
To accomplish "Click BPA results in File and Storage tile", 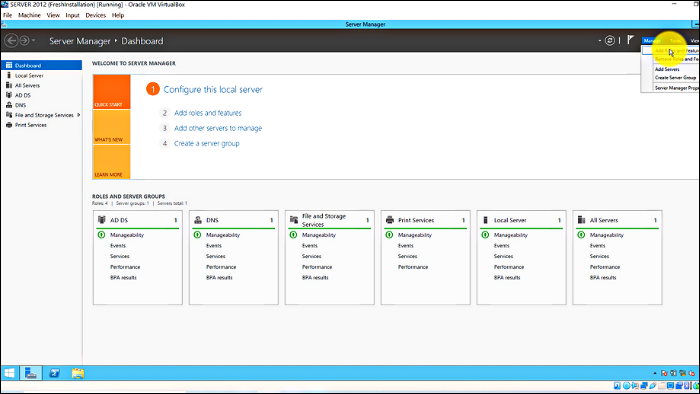I will coord(315,278).
